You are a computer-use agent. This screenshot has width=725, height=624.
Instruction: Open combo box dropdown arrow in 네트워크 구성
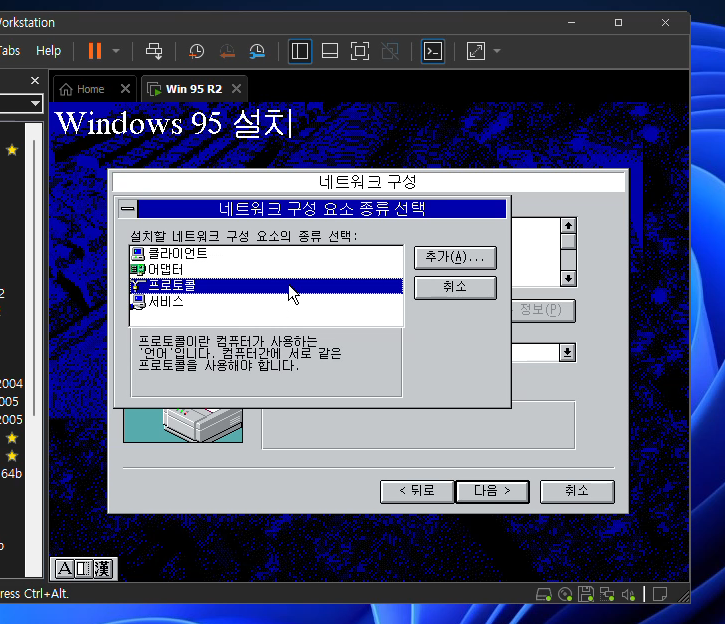click(568, 353)
